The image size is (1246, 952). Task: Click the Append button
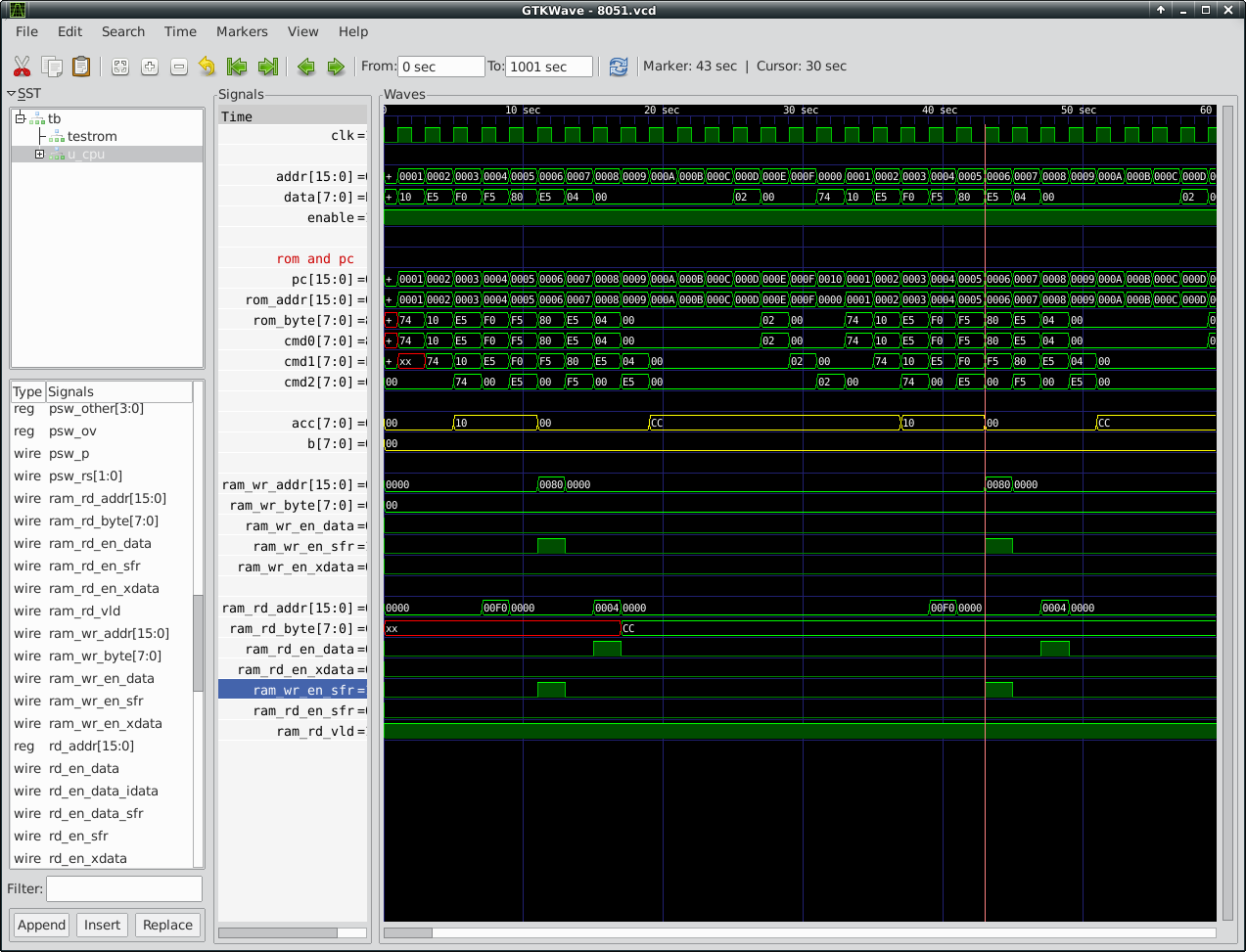point(41,925)
